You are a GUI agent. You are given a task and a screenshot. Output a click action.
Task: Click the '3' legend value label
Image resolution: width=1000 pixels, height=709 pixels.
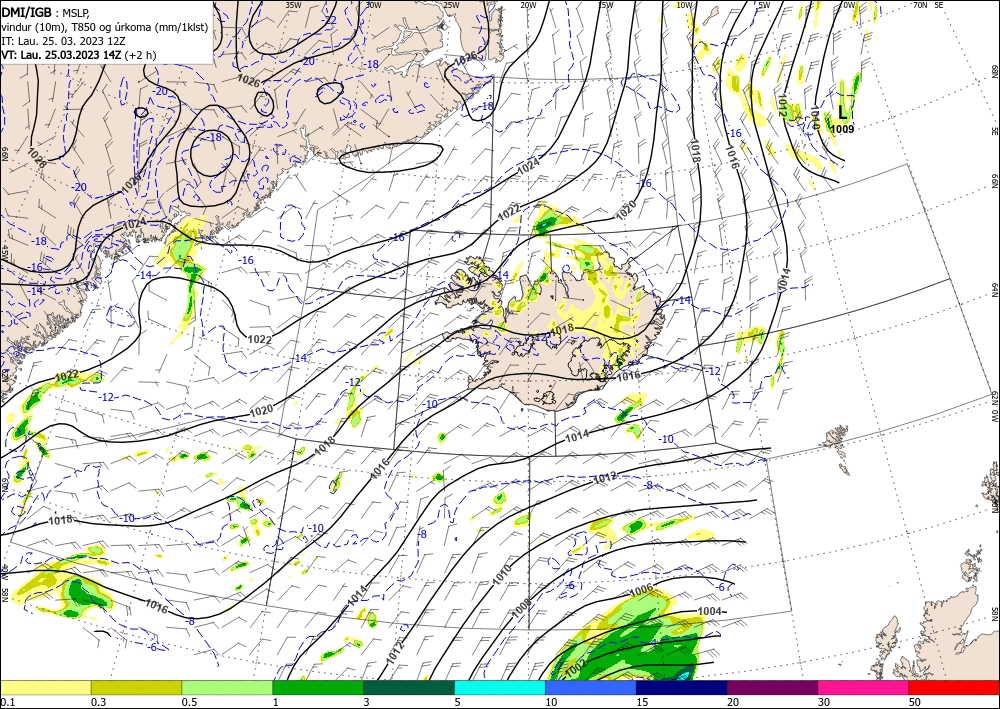pyautogui.click(x=367, y=702)
